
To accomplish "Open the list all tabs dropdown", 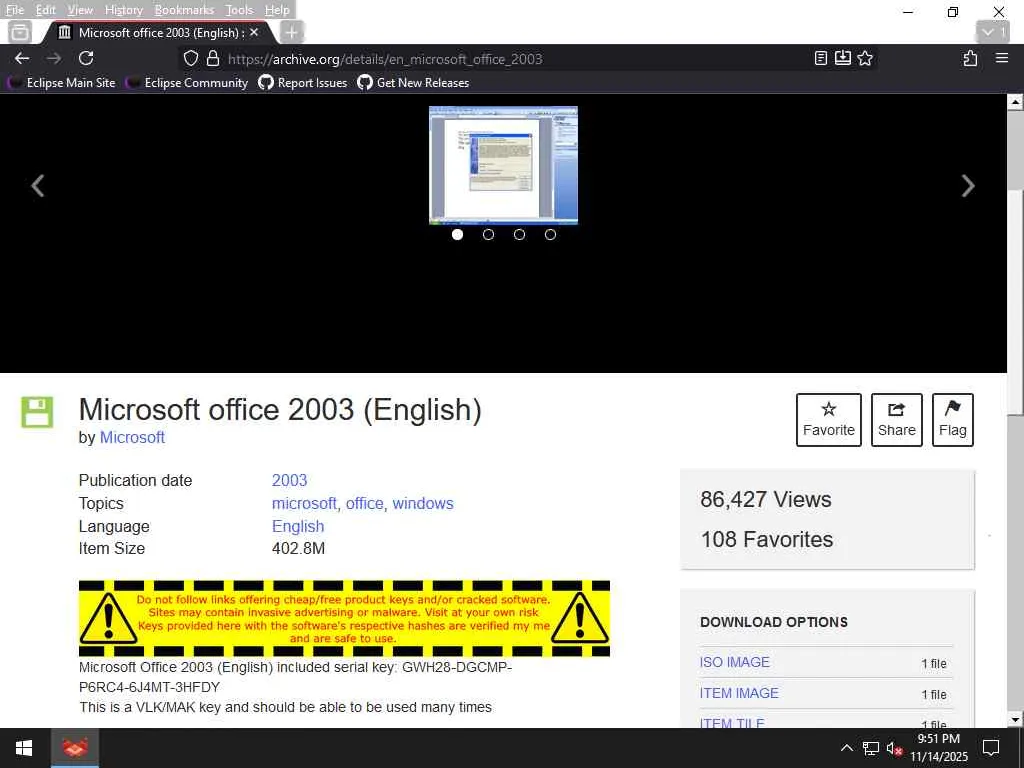I will click(x=993, y=32).
